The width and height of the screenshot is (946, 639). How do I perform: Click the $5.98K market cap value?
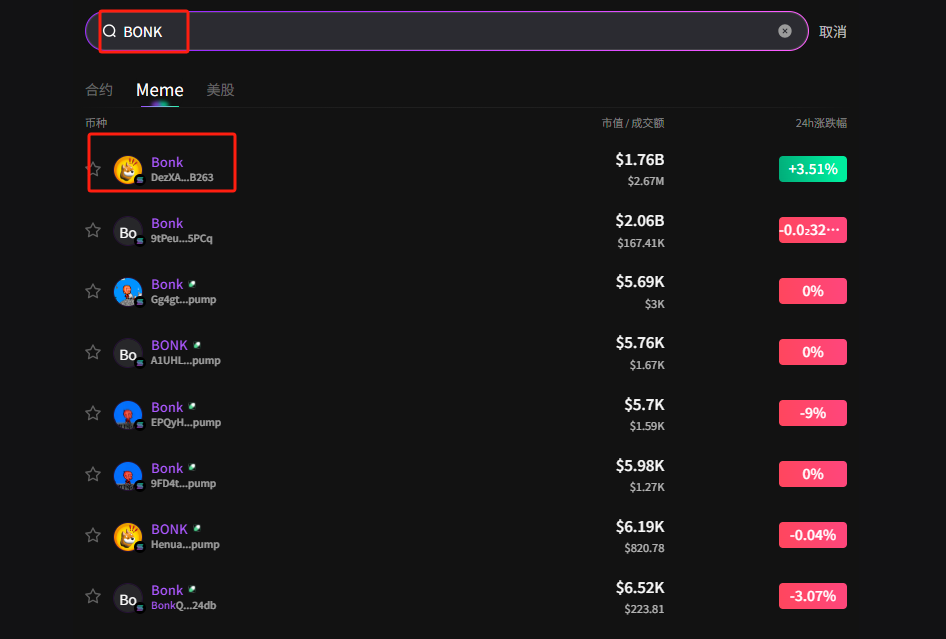pyautogui.click(x=640, y=466)
